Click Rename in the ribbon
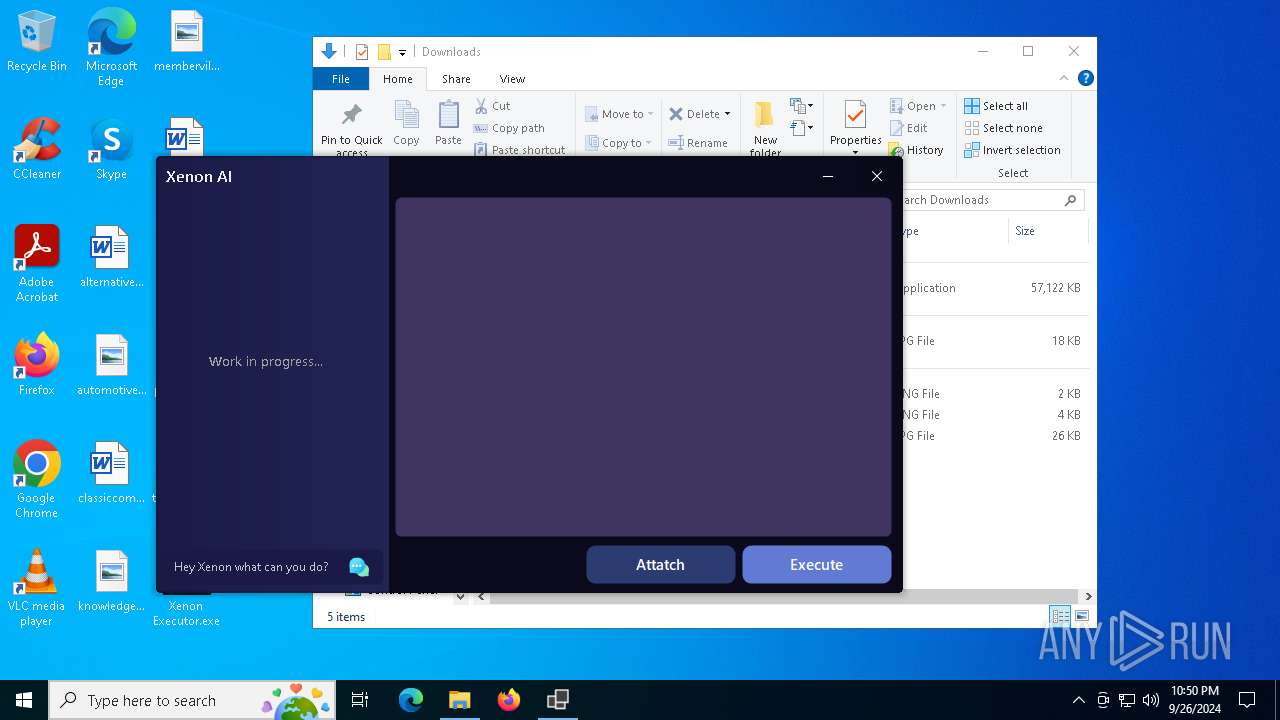1280x720 pixels. pos(698,143)
